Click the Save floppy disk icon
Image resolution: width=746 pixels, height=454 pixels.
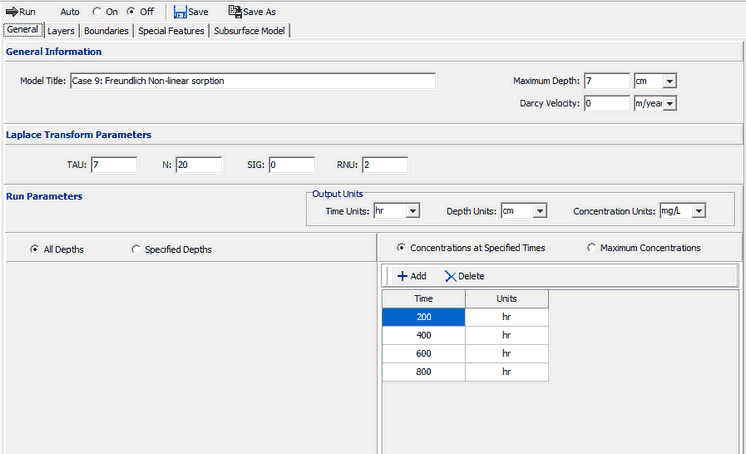point(180,12)
